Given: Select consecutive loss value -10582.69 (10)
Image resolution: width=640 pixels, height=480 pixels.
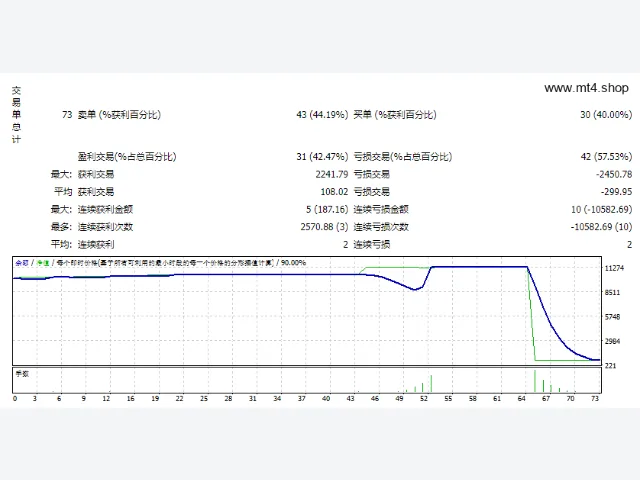Looking at the screenshot, I should 602,227.
